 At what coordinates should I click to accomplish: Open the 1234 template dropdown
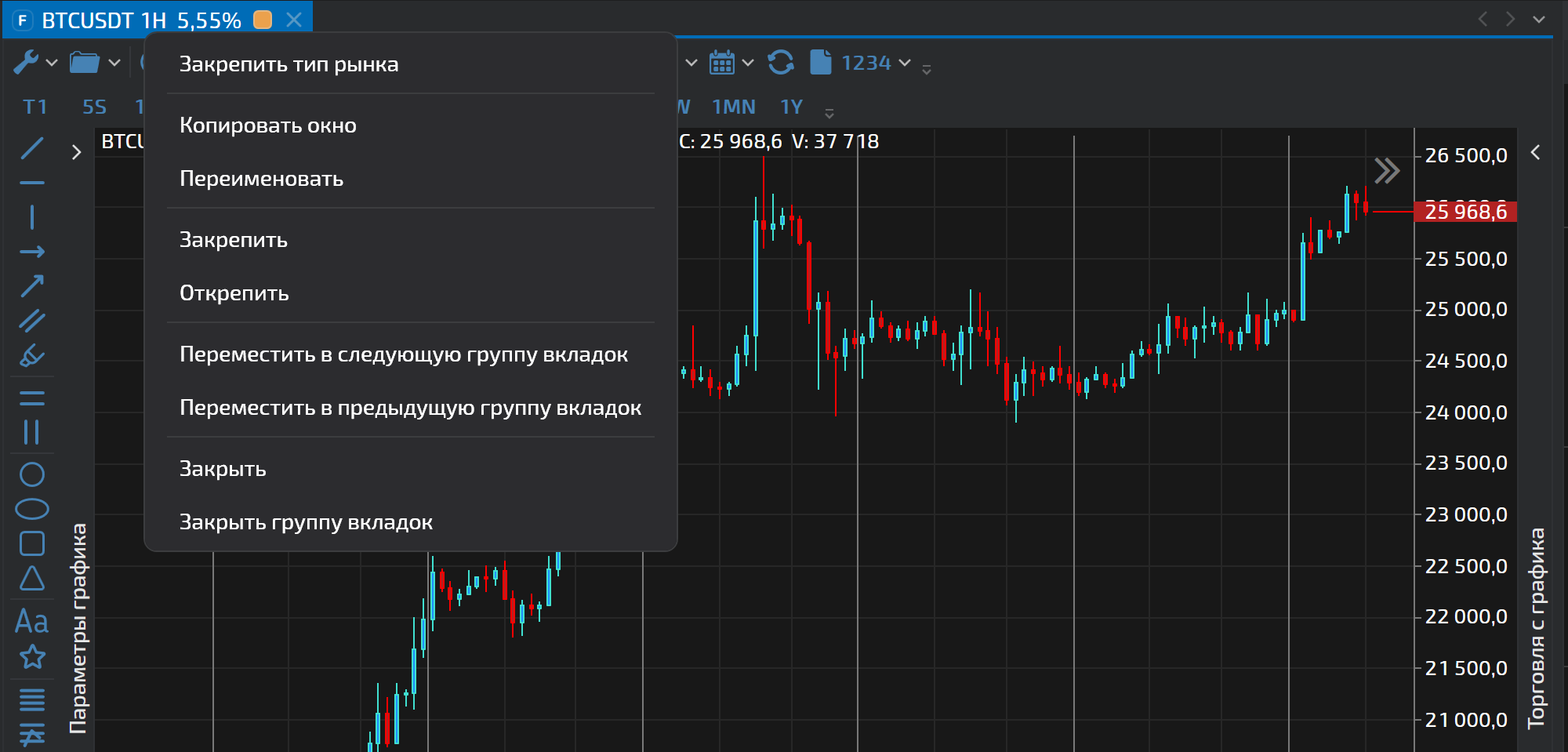(x=875, y=63)
